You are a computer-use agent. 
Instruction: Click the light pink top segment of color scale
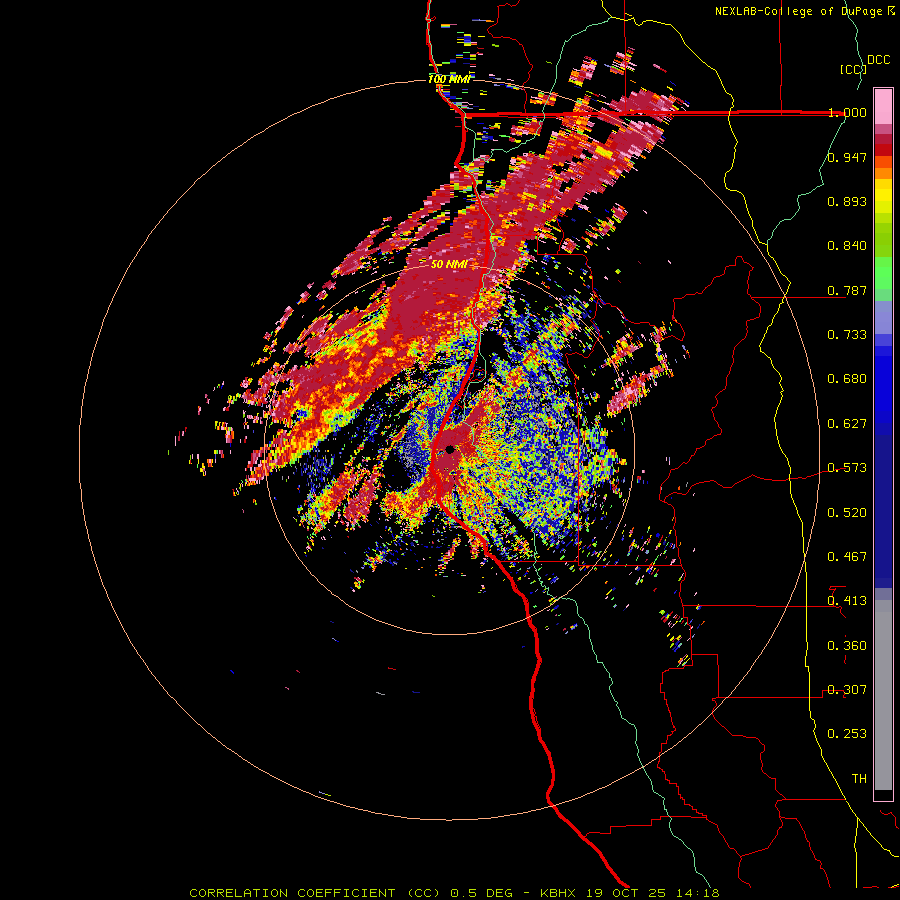point(883,107)
